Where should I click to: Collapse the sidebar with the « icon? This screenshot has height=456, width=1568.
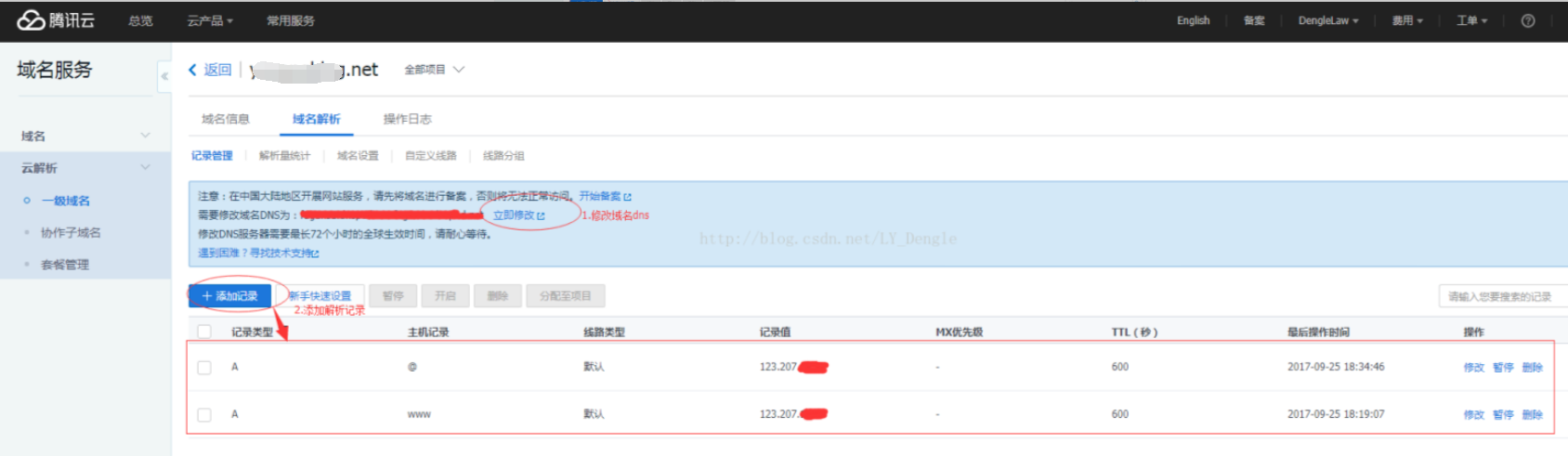pyautogui.click(x=164, y=76)
